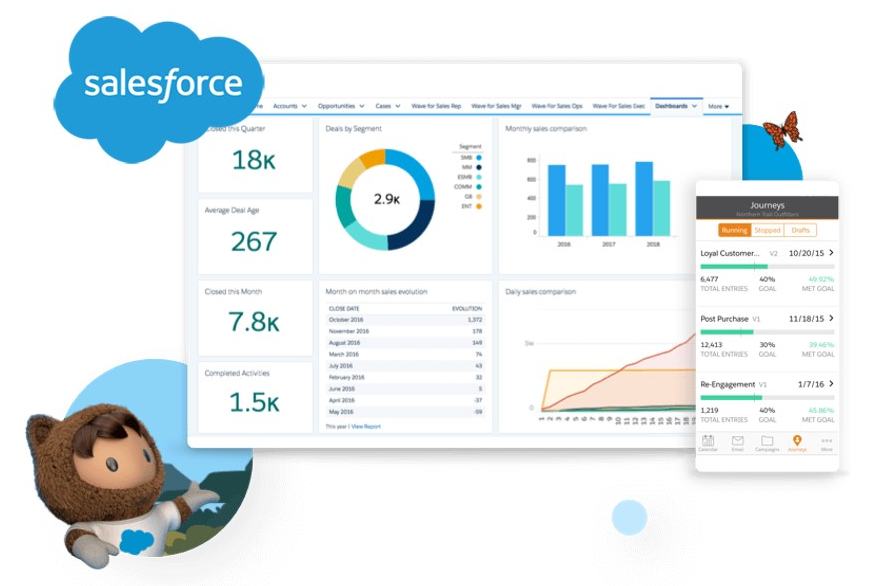Click the Salesforce cloud logo
The width and height of the screenshot is (893, 586).
162,84
